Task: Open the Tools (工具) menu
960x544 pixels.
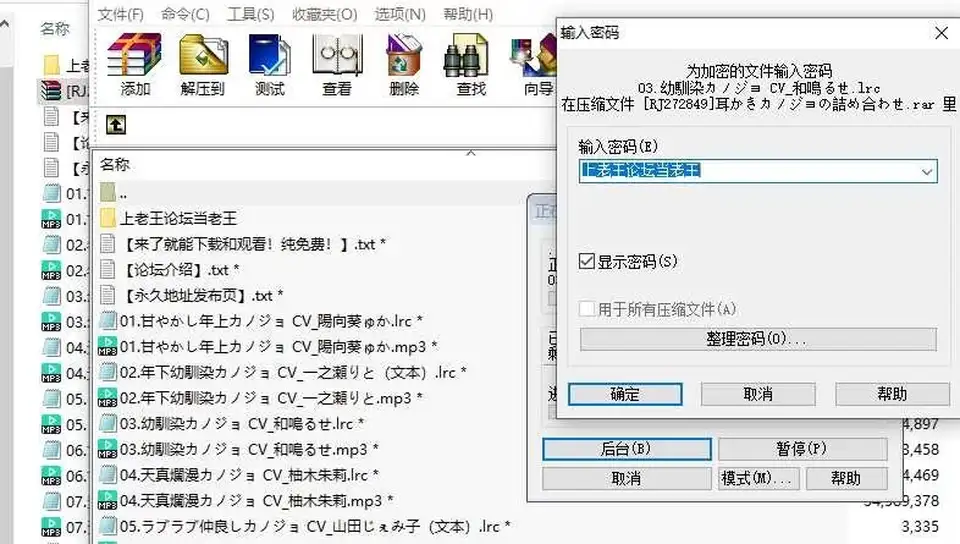Action: pyautogui.click(x=250, y=14)
